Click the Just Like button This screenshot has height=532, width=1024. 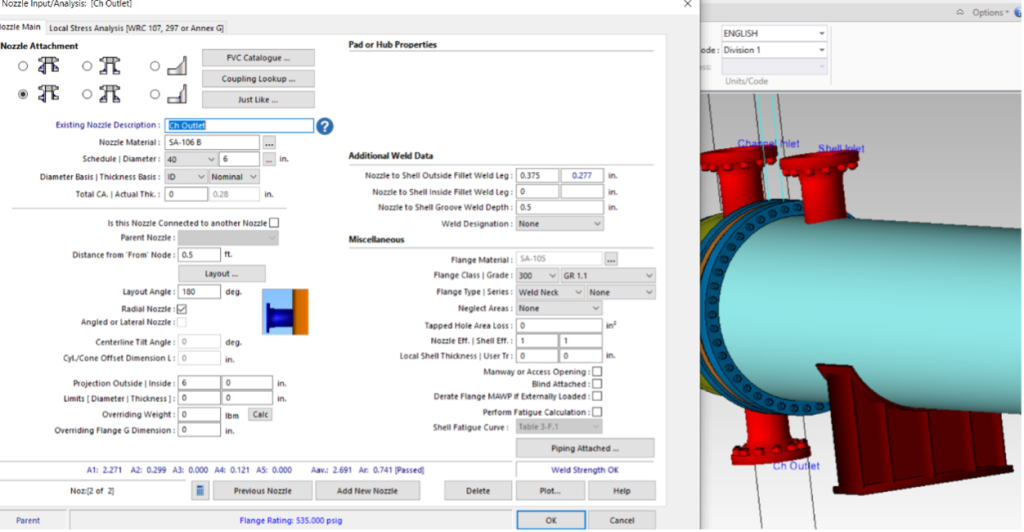(x=258, y=100)
